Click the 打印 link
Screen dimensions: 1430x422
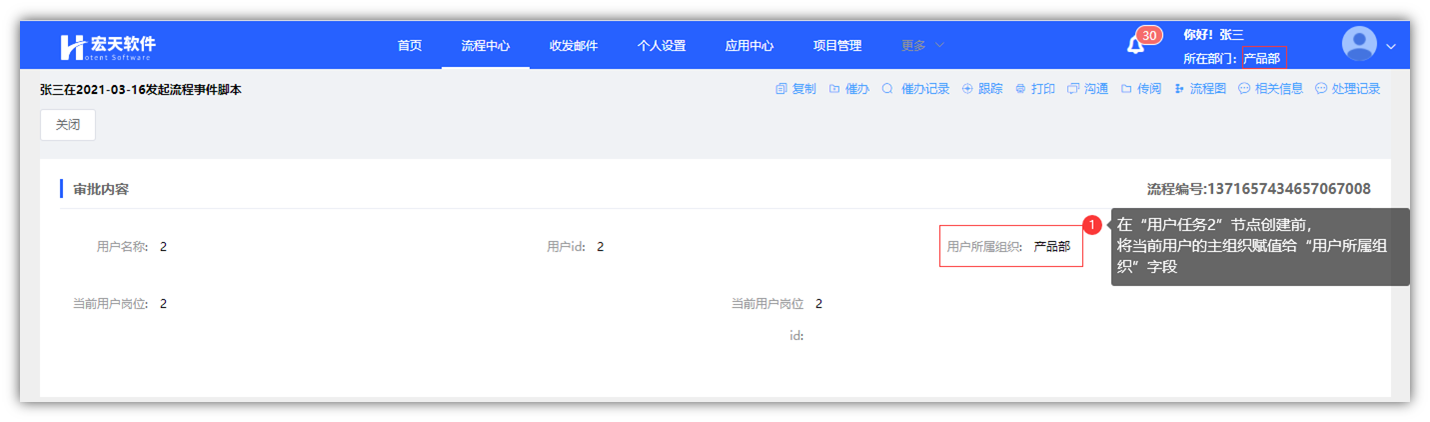[1043, 89]
